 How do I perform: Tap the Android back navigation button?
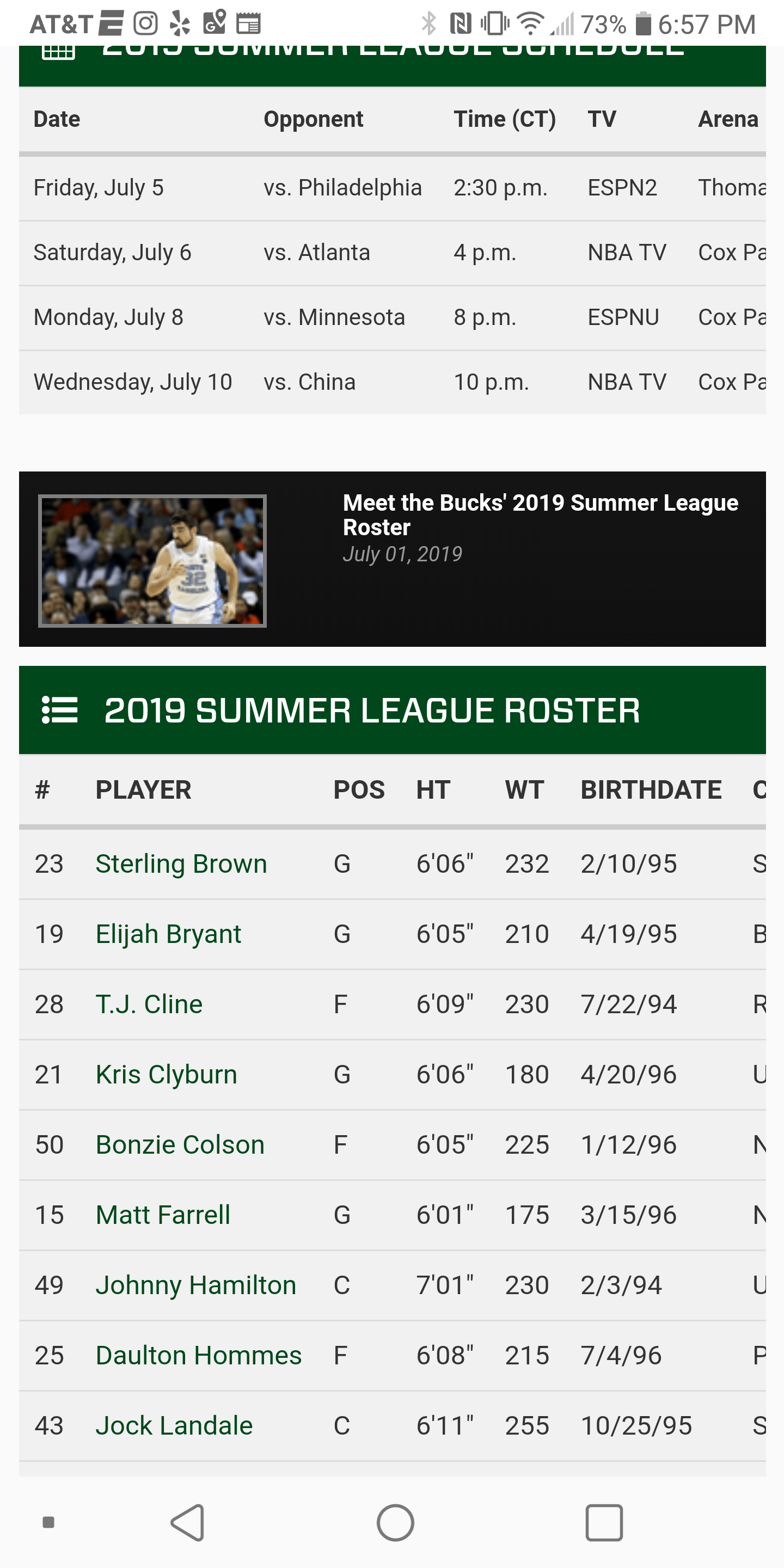(188, 1522)
